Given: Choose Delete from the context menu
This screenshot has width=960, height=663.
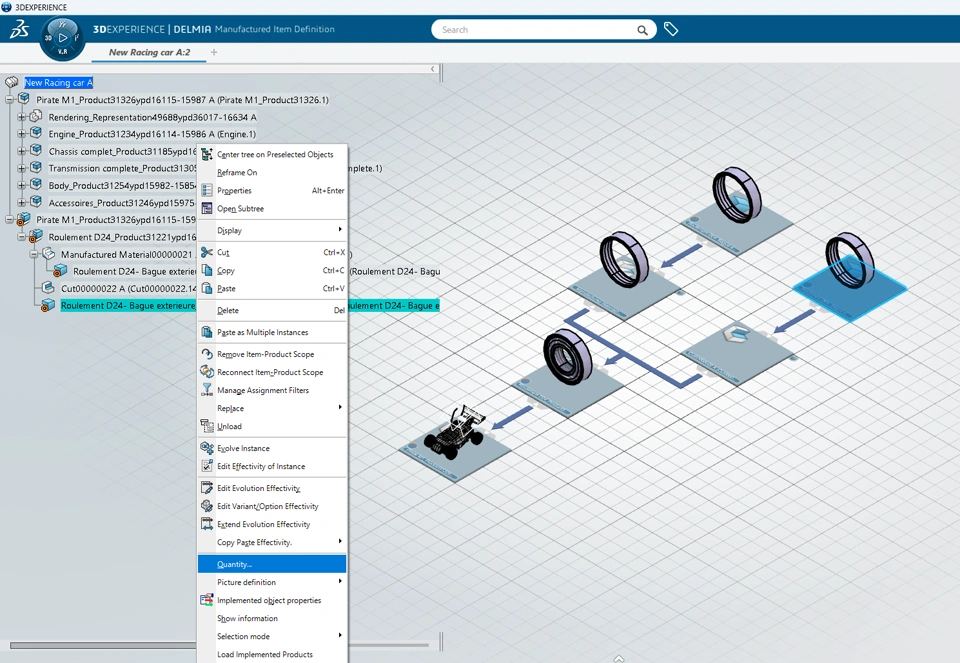Looking at the screenshot, I should (272, 310).
